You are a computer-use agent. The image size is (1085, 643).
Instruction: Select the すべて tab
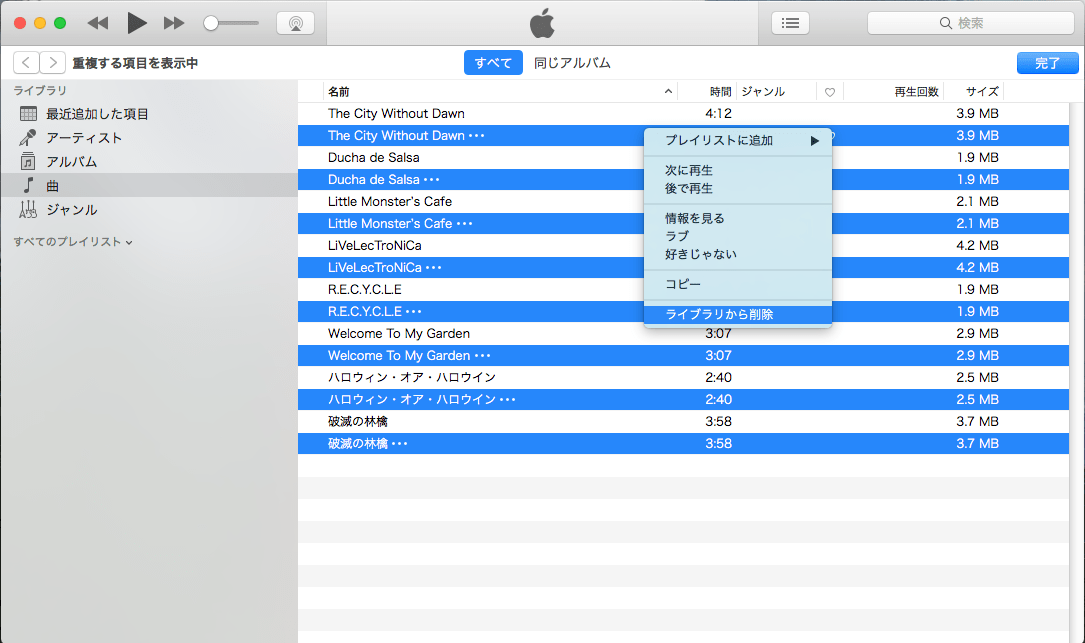pos(493,62)
